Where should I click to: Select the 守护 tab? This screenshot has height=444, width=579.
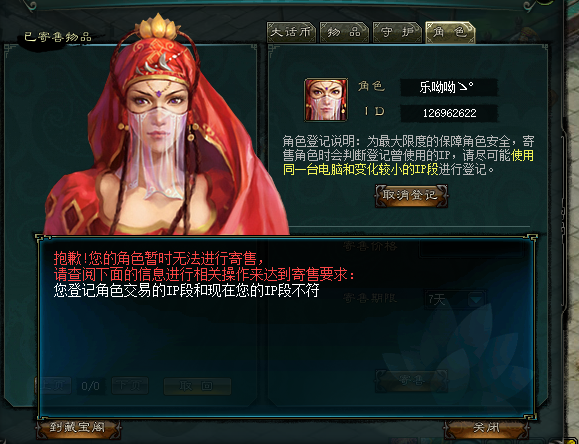[x=397, y=33]
